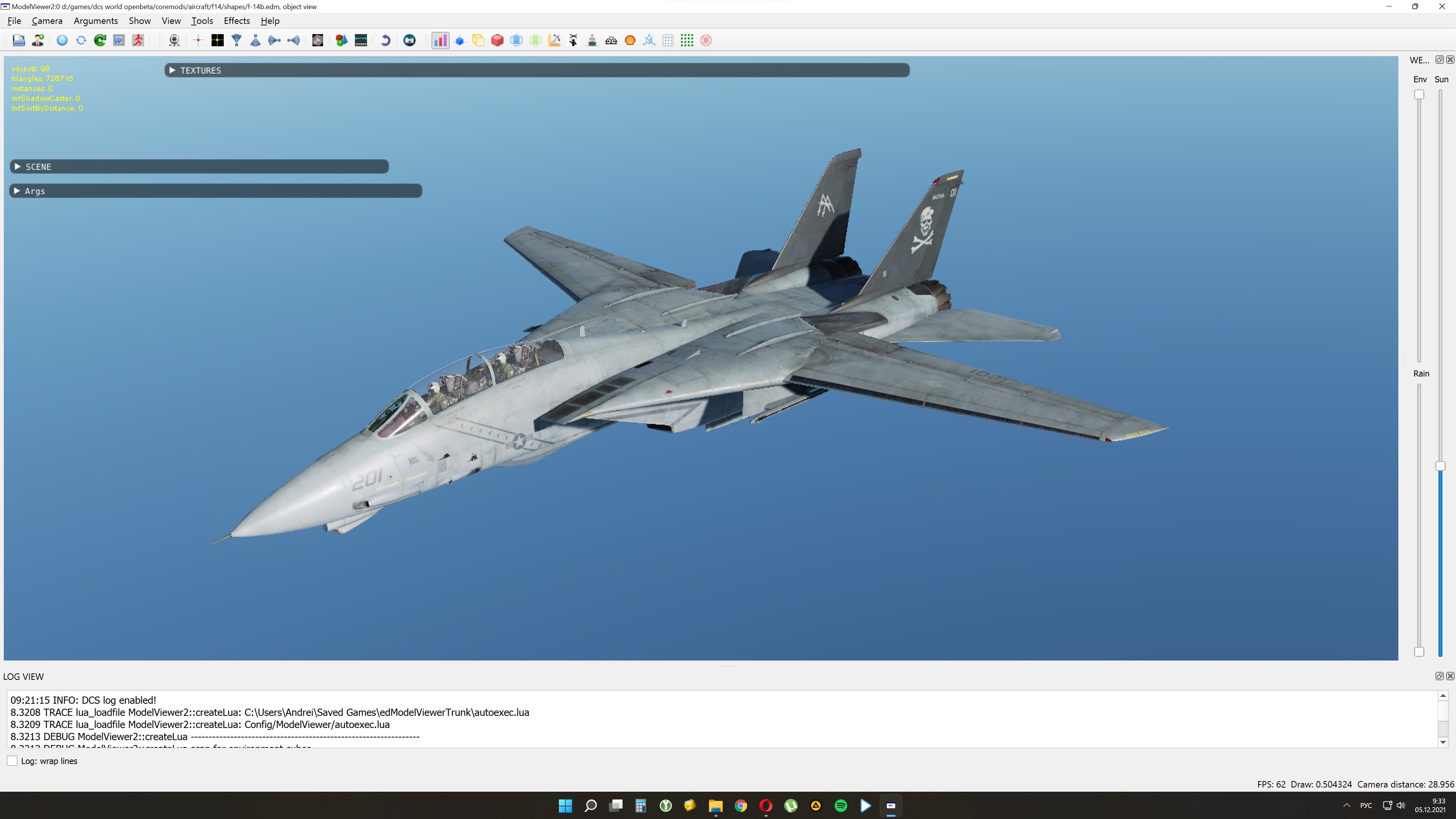This screenshot has height=819, width=1456.
Task: Click the black skeleton bones icon
Action: [573, 40]
